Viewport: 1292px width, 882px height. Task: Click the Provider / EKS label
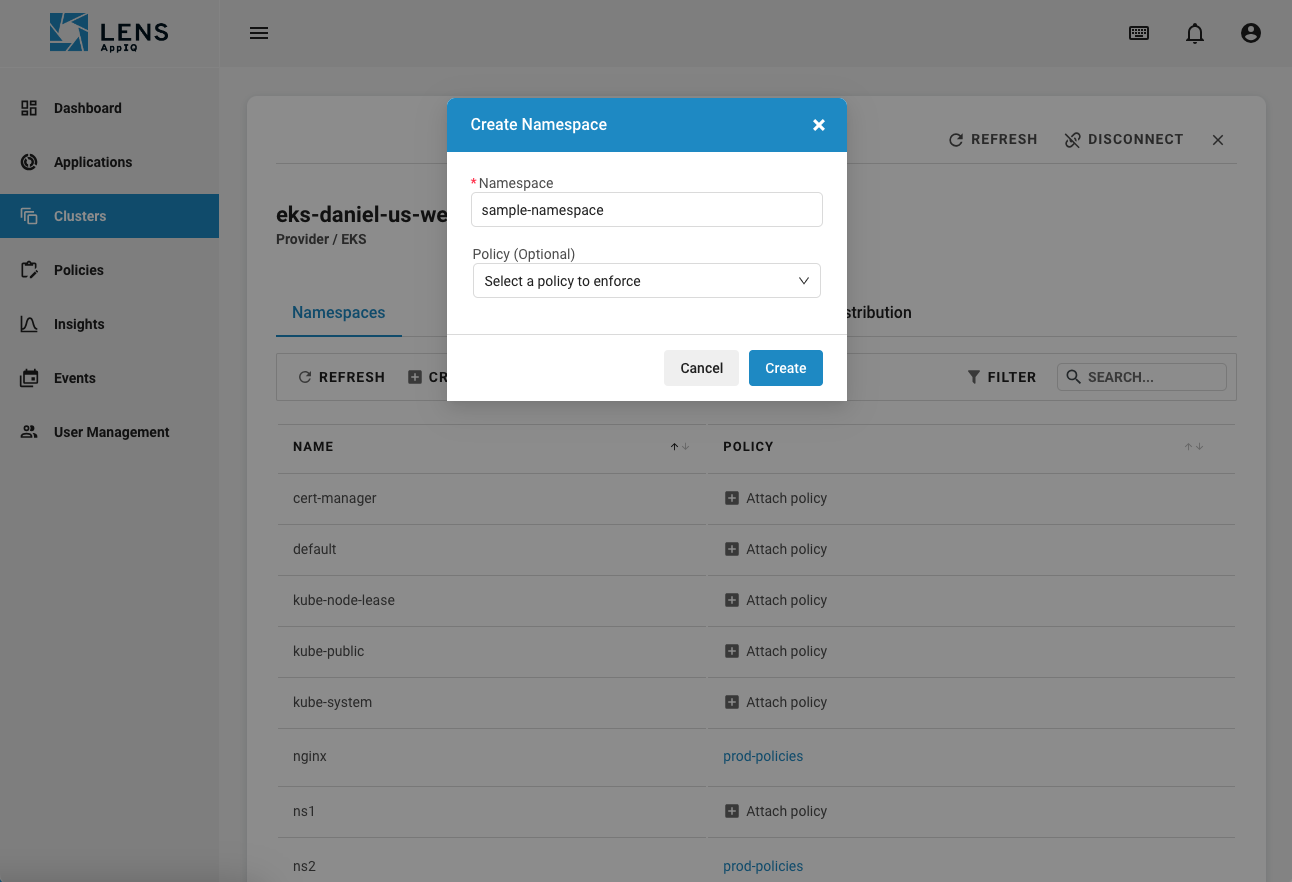click(321, 240)
